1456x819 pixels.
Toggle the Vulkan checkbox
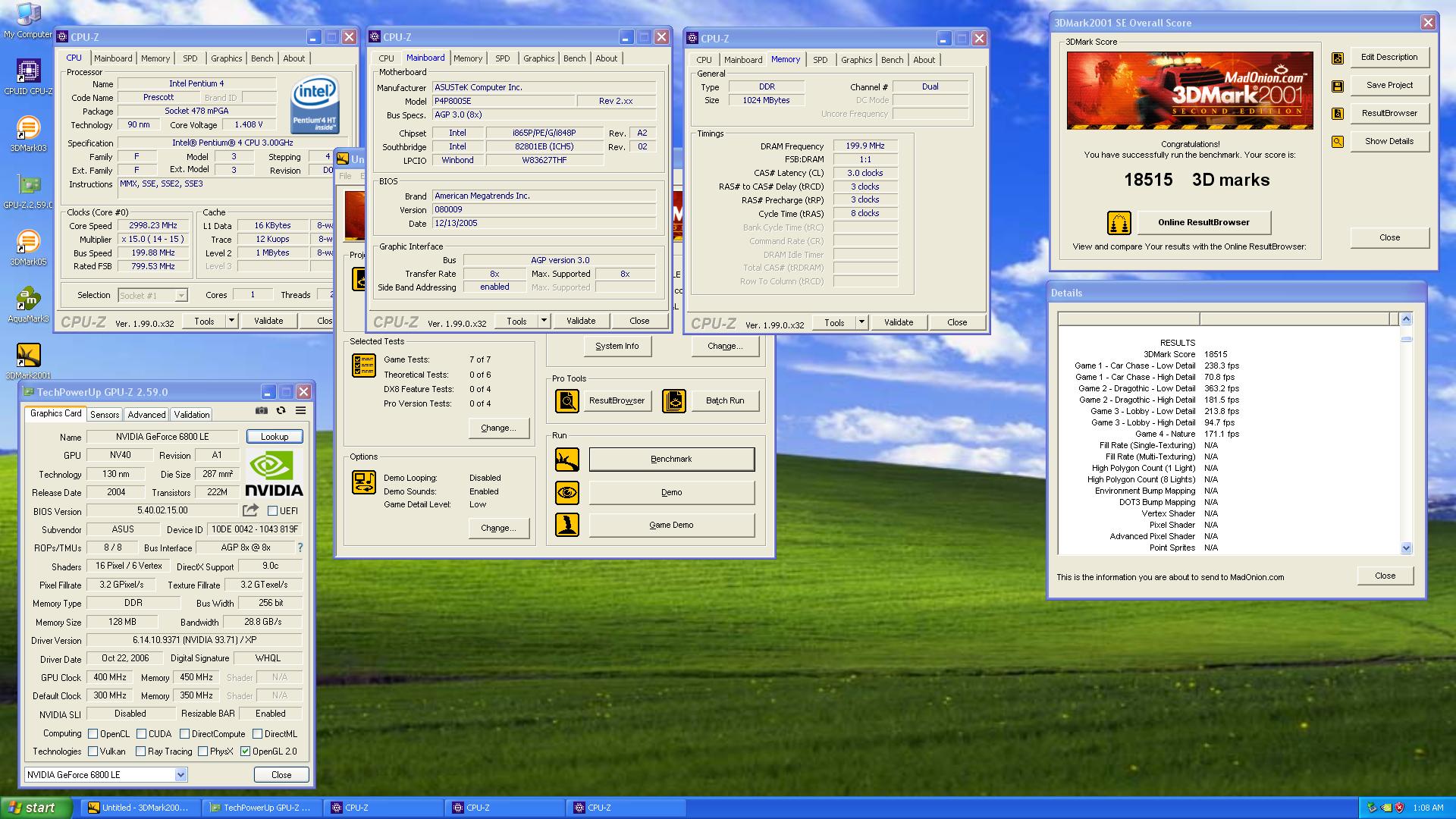point(93,751)
